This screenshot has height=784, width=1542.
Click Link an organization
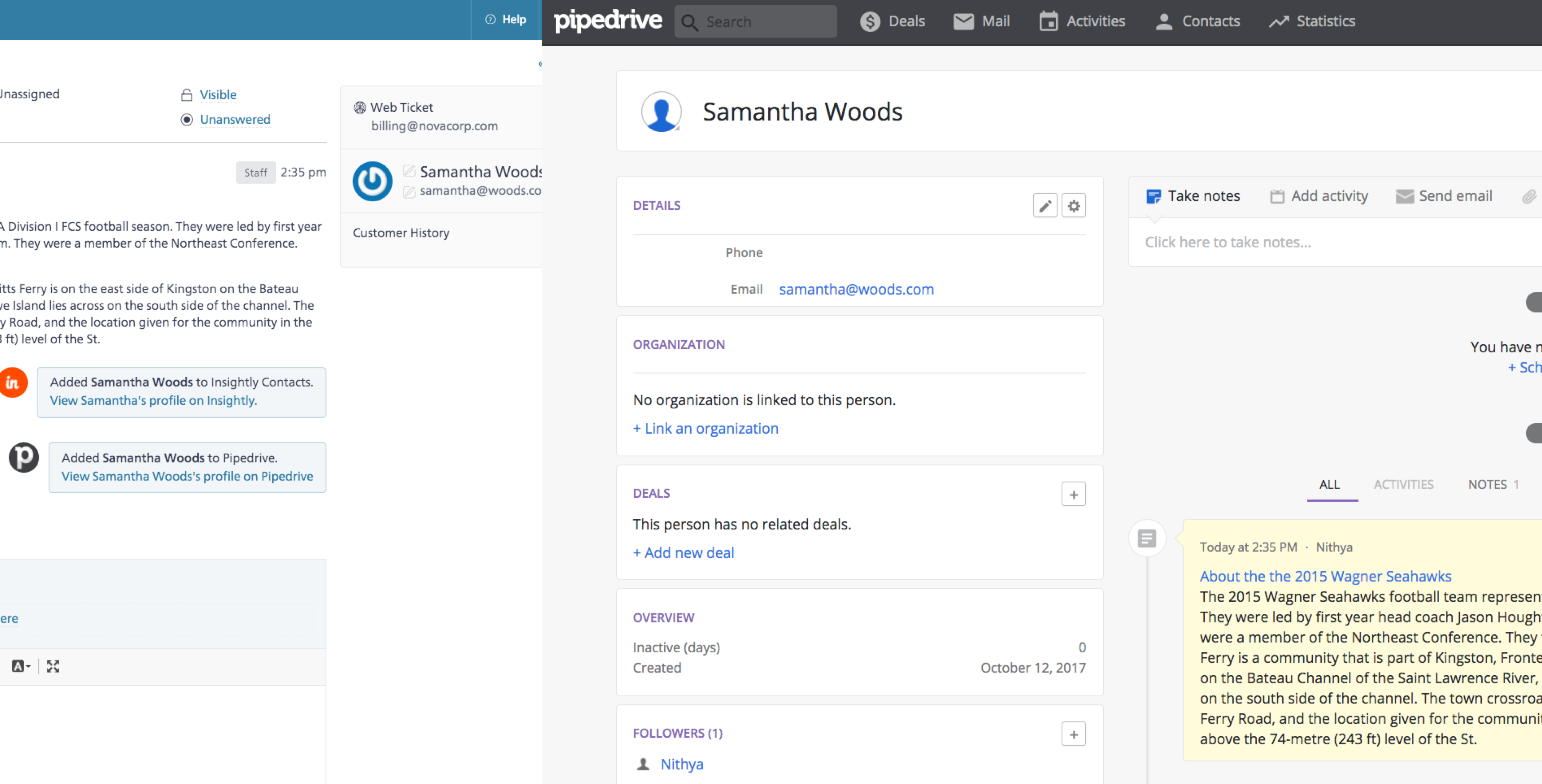tap(705, 428)
